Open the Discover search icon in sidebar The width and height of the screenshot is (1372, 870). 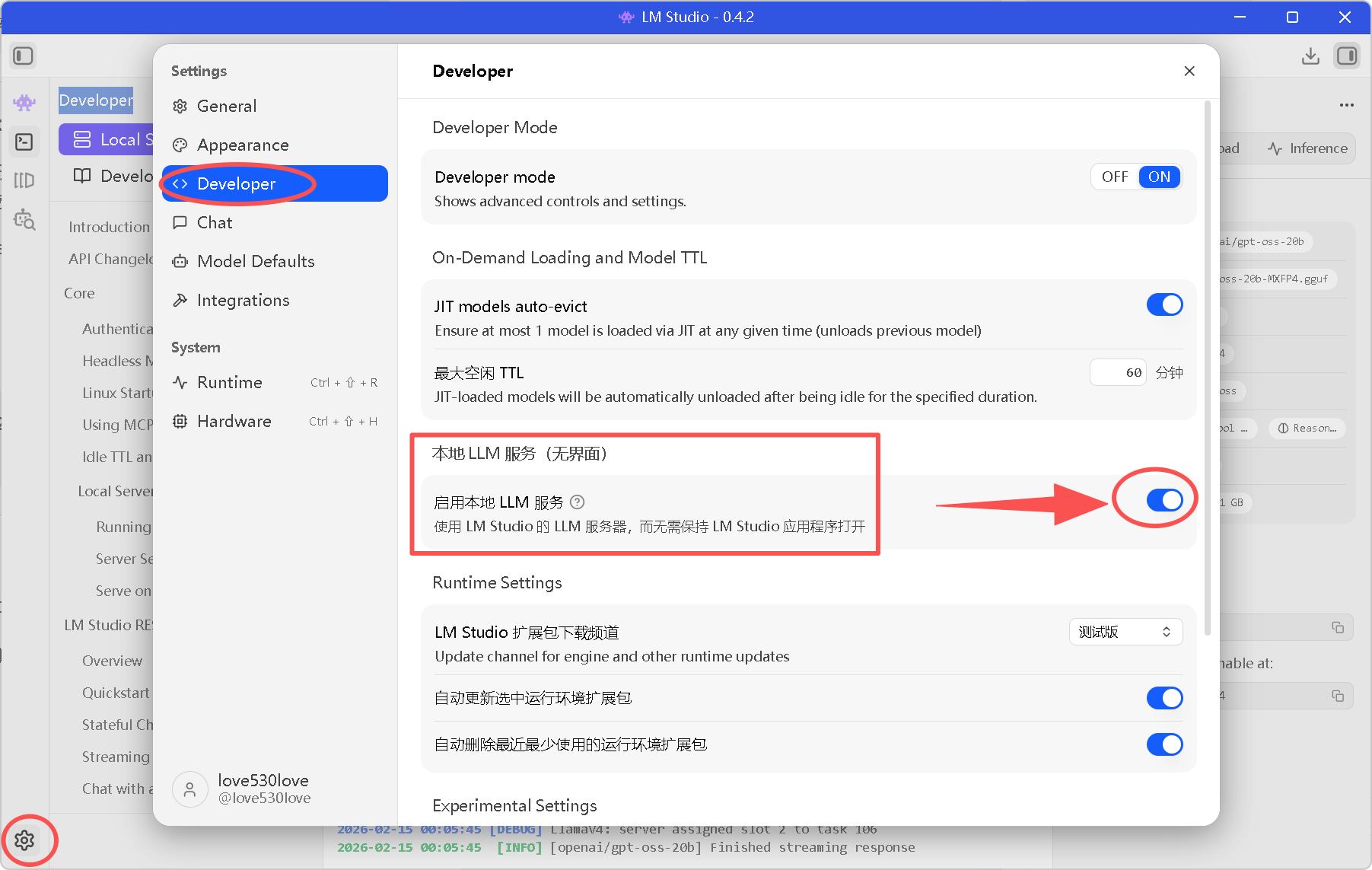pos(24,219)
